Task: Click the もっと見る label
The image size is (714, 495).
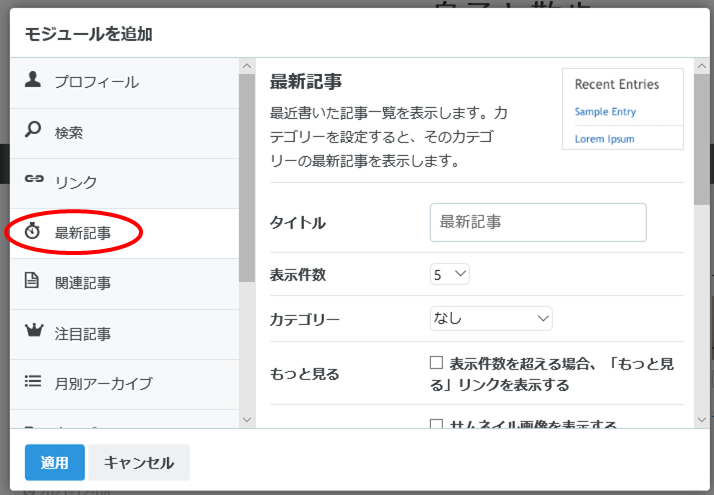Action: click(x=305, y=374)
